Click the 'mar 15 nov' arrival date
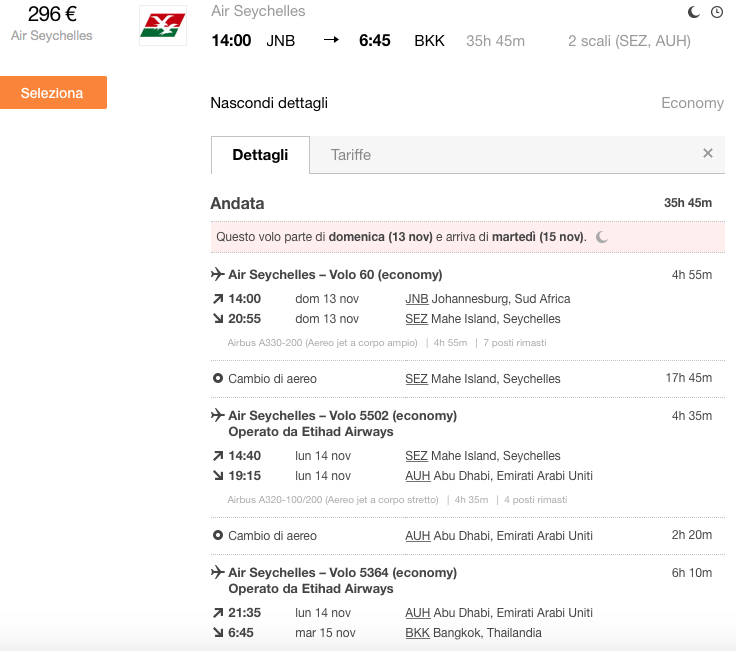Screen dimensions: 736x651 click(325, 633)
